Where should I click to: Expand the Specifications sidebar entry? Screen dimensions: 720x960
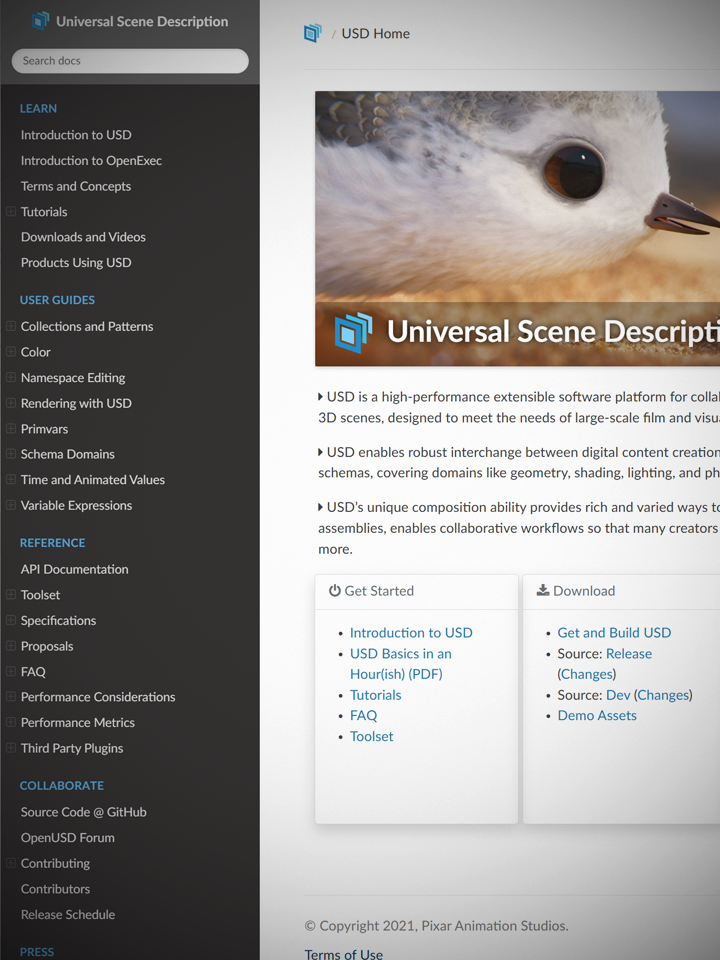[x=11, y=620]
